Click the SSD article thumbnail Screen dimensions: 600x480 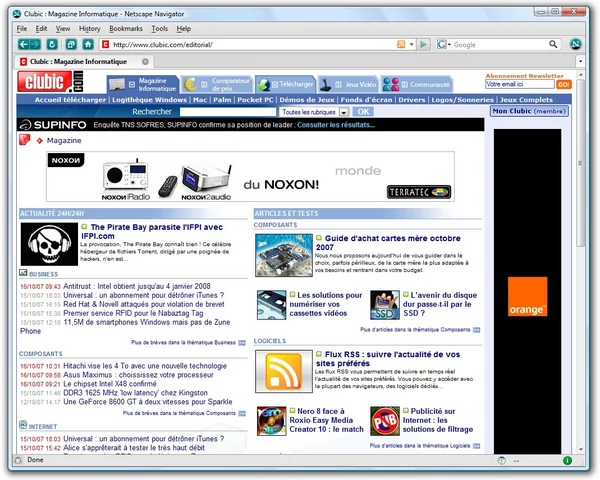point(385,305)
